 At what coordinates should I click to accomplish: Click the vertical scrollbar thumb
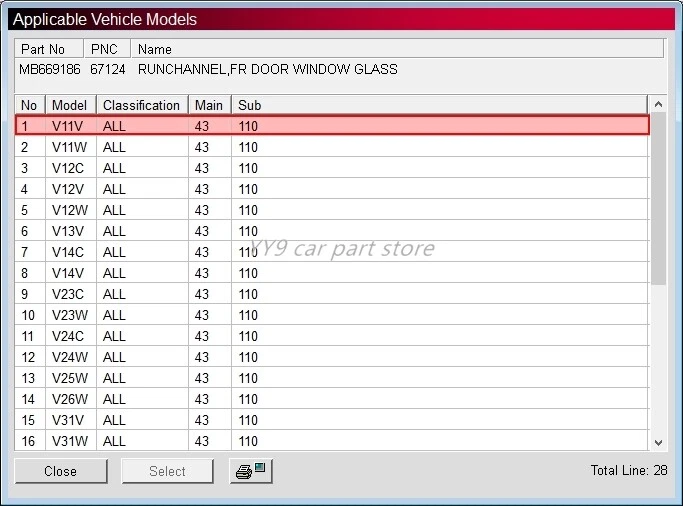[658, 199]
